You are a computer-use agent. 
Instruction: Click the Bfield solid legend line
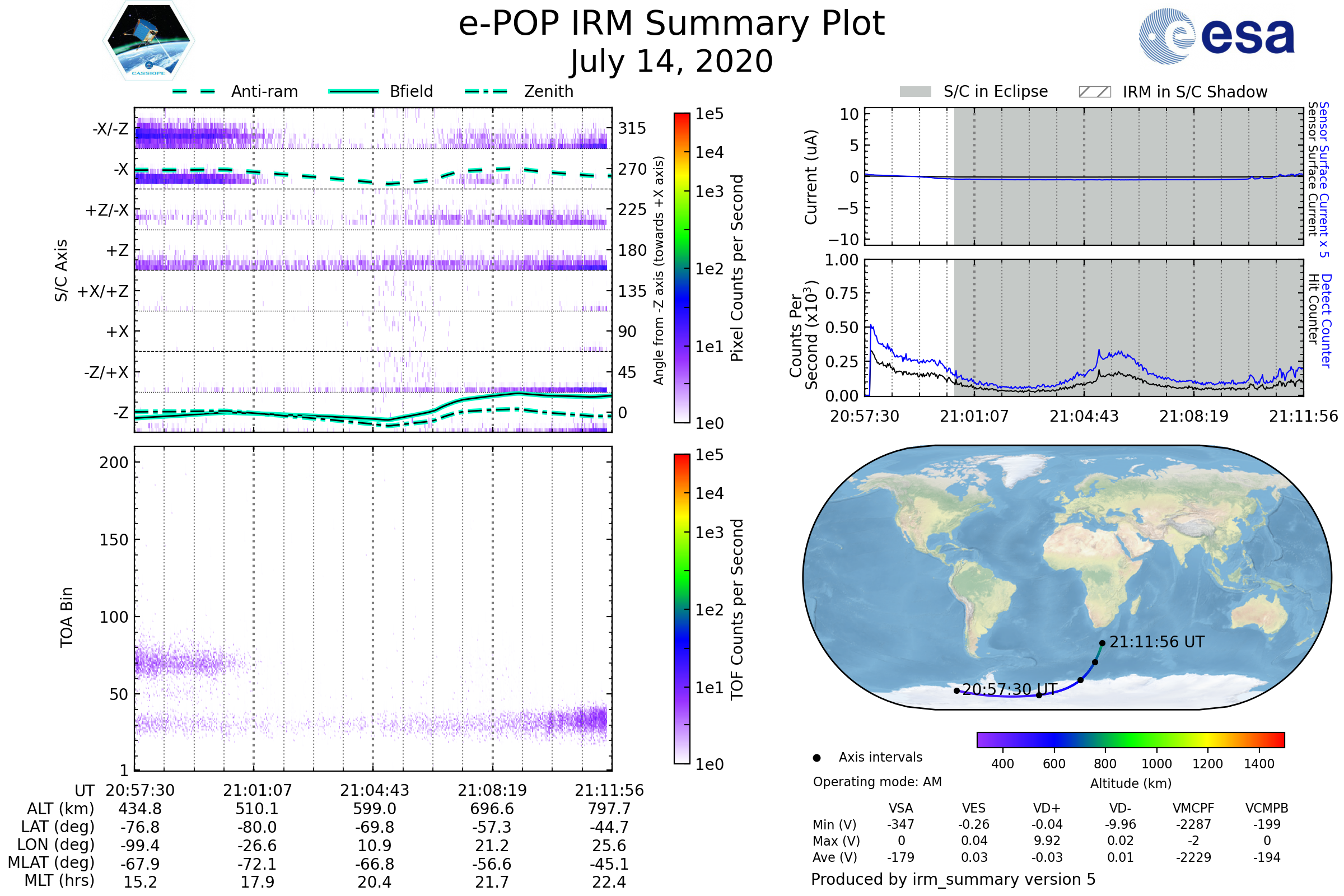click(353, 91)
